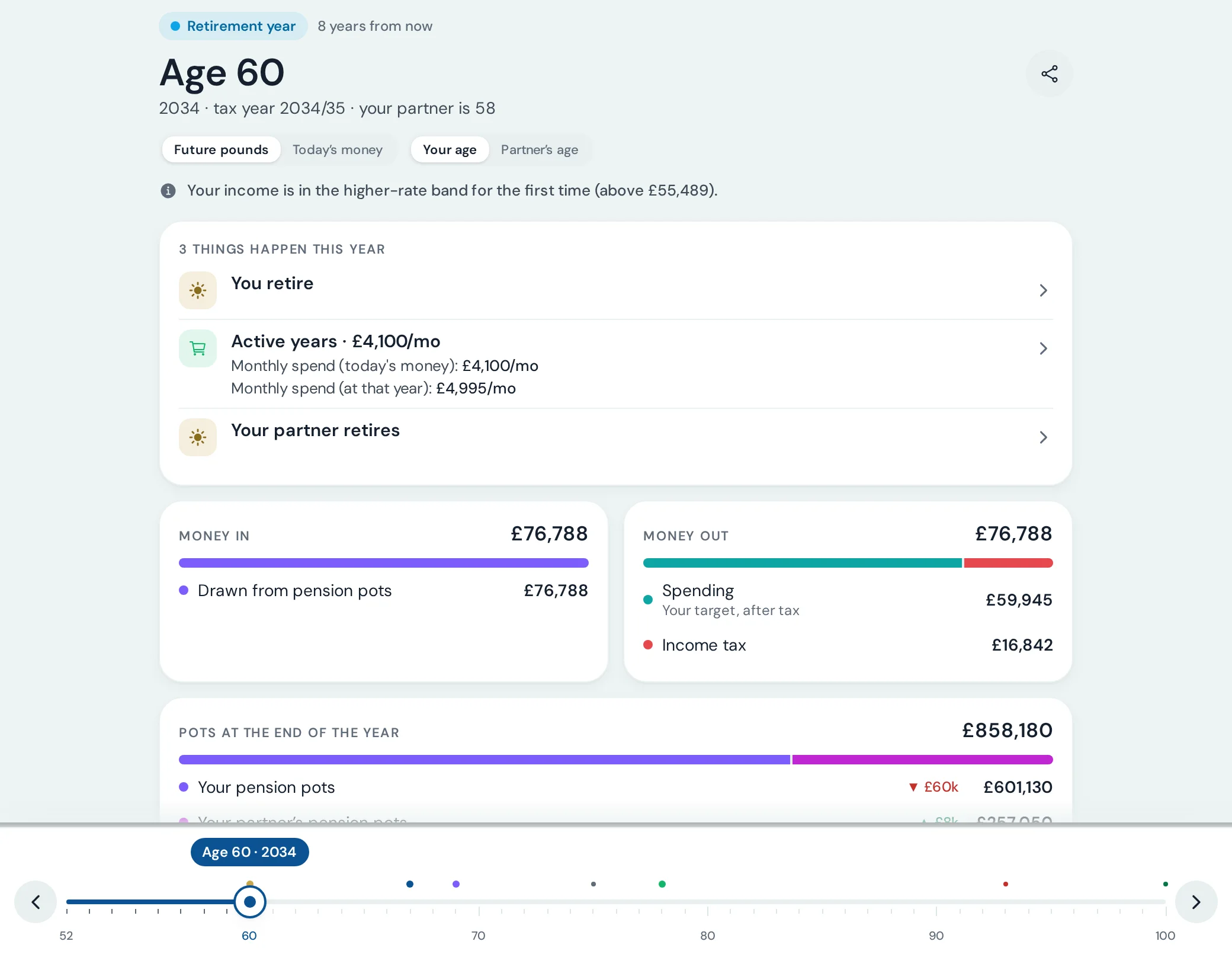Click the Age 60 · 2034 timeline label

[x=249, y=852]
